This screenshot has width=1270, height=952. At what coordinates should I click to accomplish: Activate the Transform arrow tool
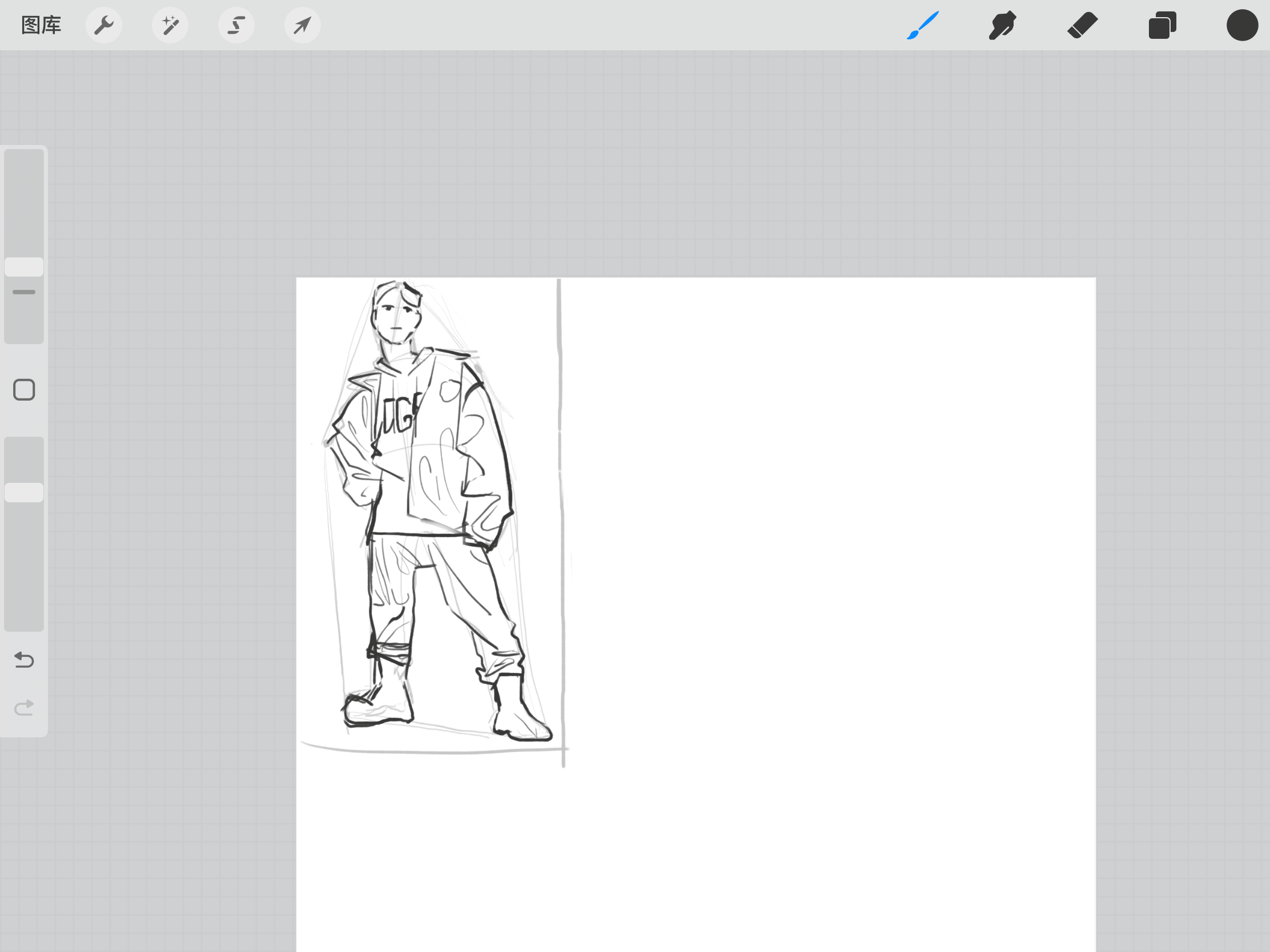tap(303, 25)
